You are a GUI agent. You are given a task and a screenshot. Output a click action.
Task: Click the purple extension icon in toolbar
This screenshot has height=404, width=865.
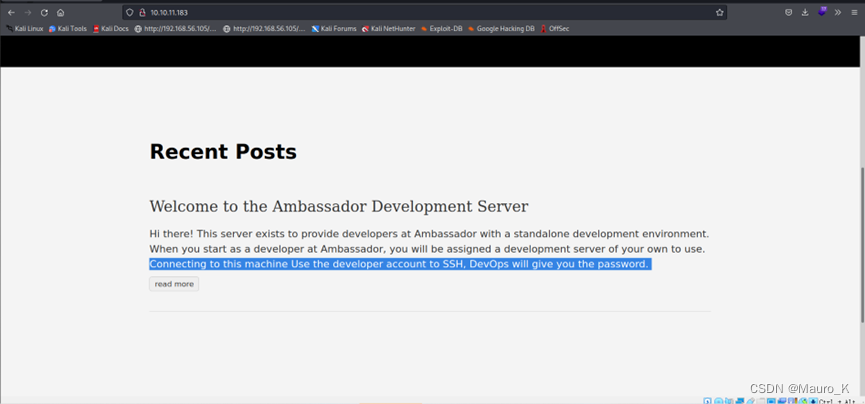822,12
